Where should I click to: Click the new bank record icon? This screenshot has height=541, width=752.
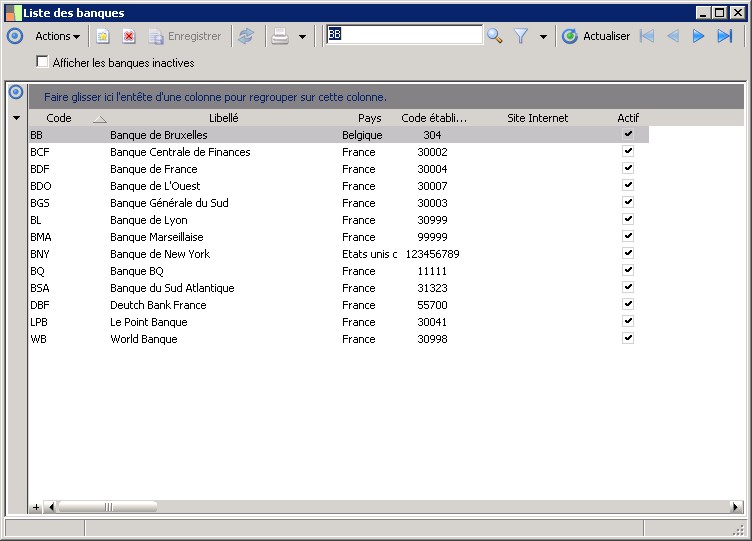103,36
